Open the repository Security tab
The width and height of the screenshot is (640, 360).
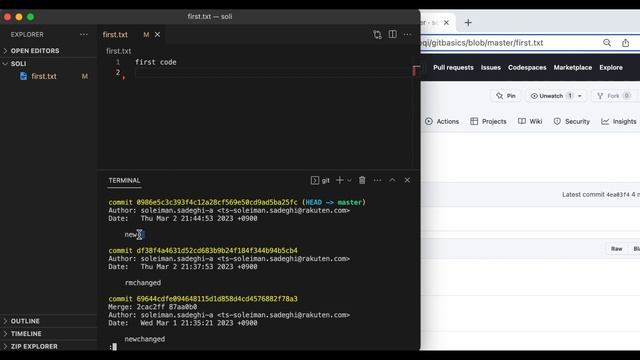[x=571, y=122]
